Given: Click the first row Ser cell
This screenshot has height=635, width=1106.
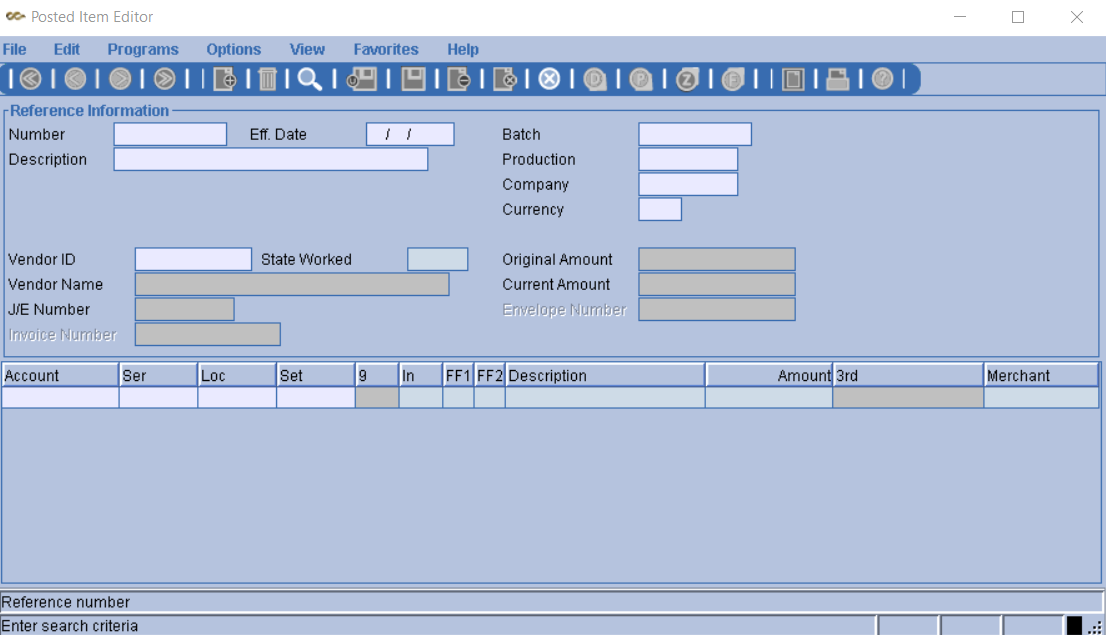Looking at the screenshot, I should [x=158, y=398].
